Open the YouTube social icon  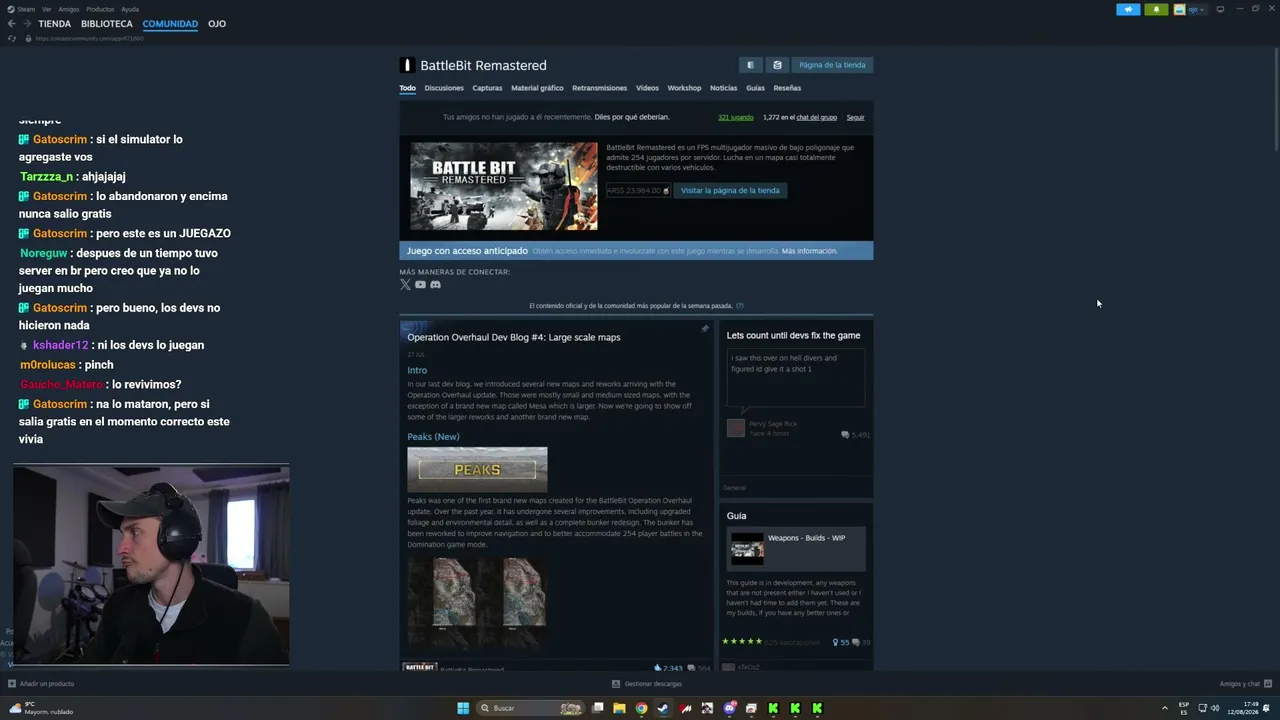point(420,285)
